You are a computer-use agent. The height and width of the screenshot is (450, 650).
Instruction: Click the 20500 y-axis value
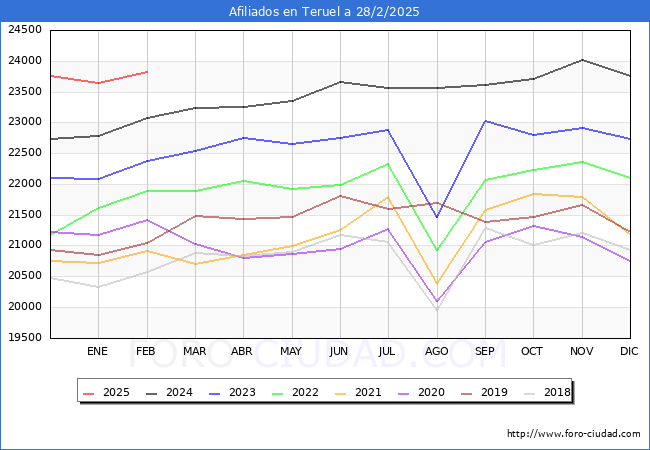click(25, 276)
